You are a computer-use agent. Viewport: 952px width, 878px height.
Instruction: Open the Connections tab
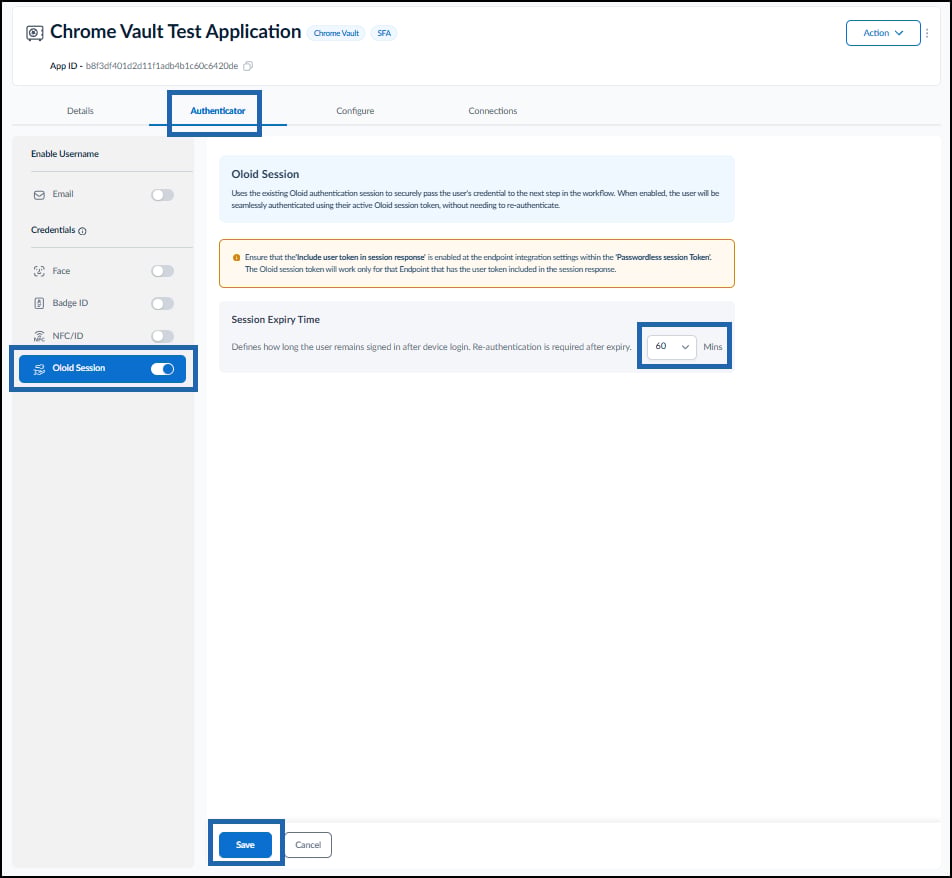[492, 111]
